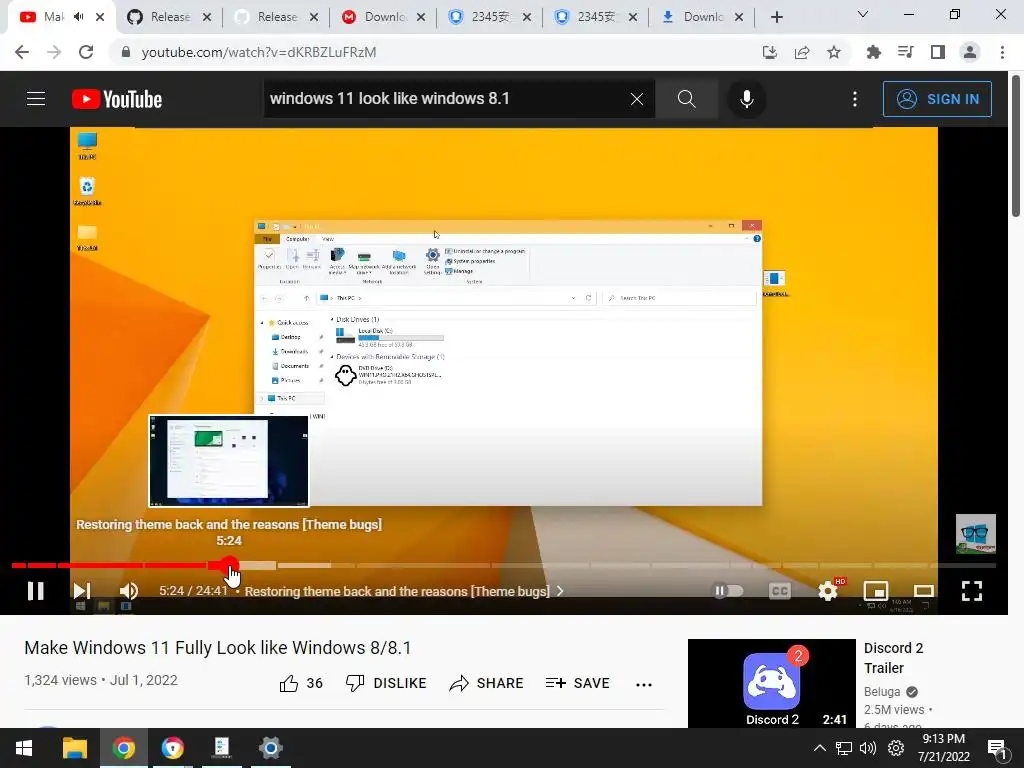
Task: Open taskbar settings gear app
Action: tap(270, 748)
